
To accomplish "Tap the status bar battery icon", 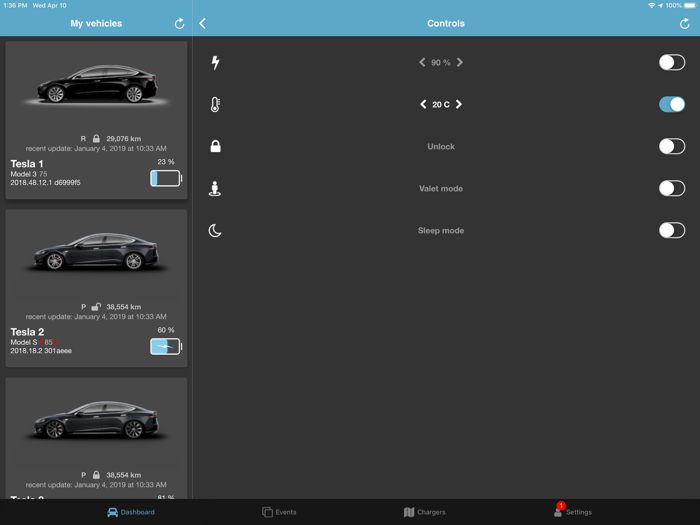I will (x=690, y=5).
